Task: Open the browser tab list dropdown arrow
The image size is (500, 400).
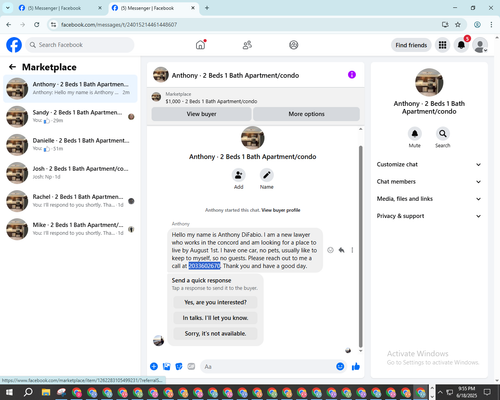Action: [x=8, y=8]
